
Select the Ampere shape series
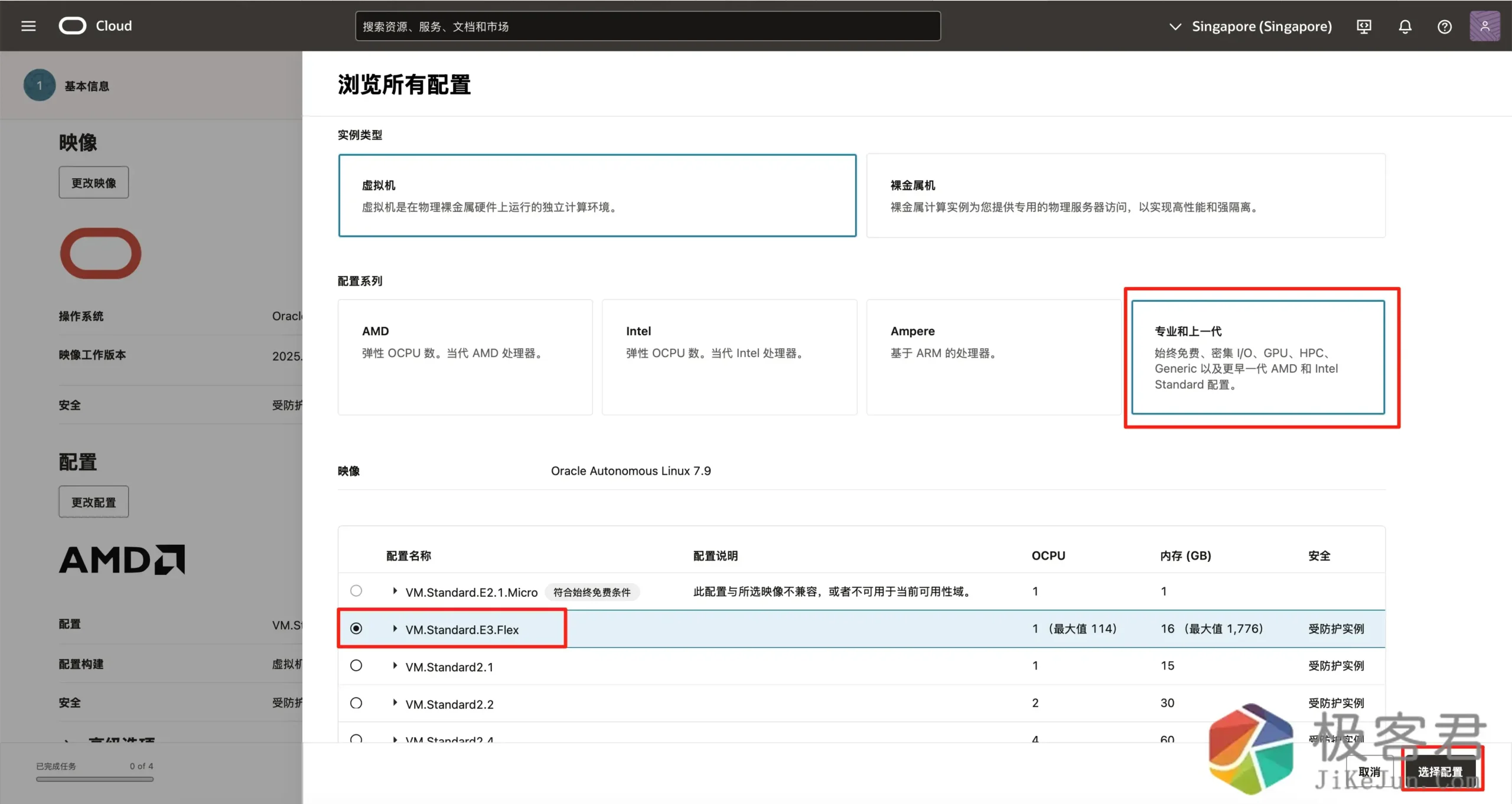993,357
